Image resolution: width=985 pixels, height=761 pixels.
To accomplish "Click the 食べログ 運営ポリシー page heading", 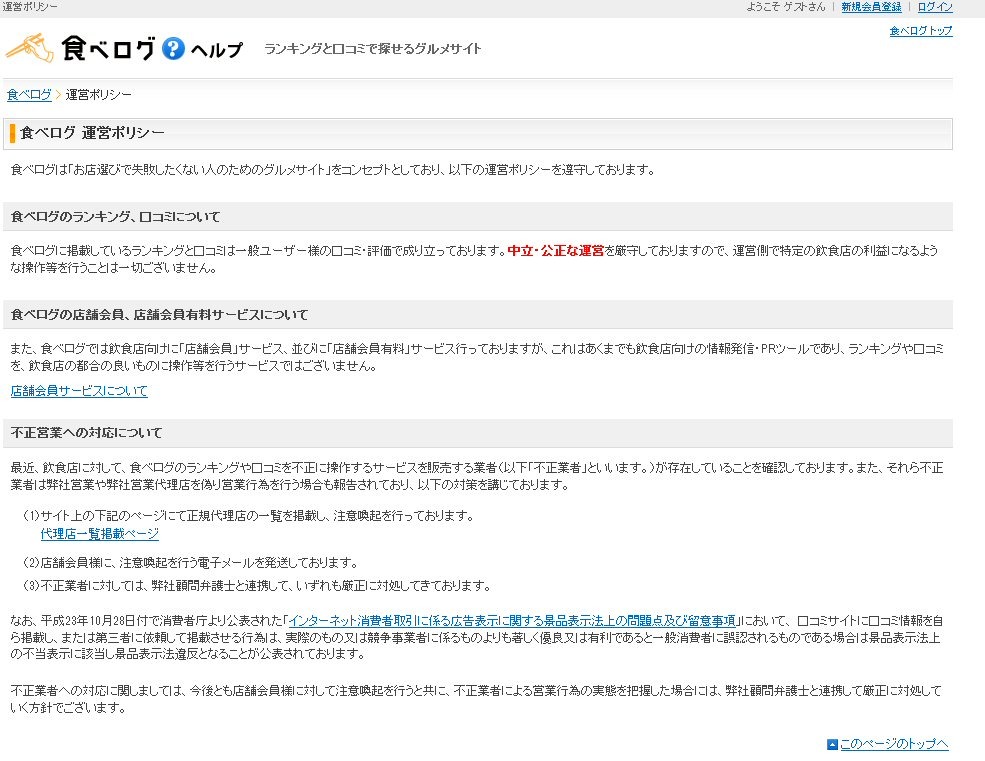I will point(92,133).
